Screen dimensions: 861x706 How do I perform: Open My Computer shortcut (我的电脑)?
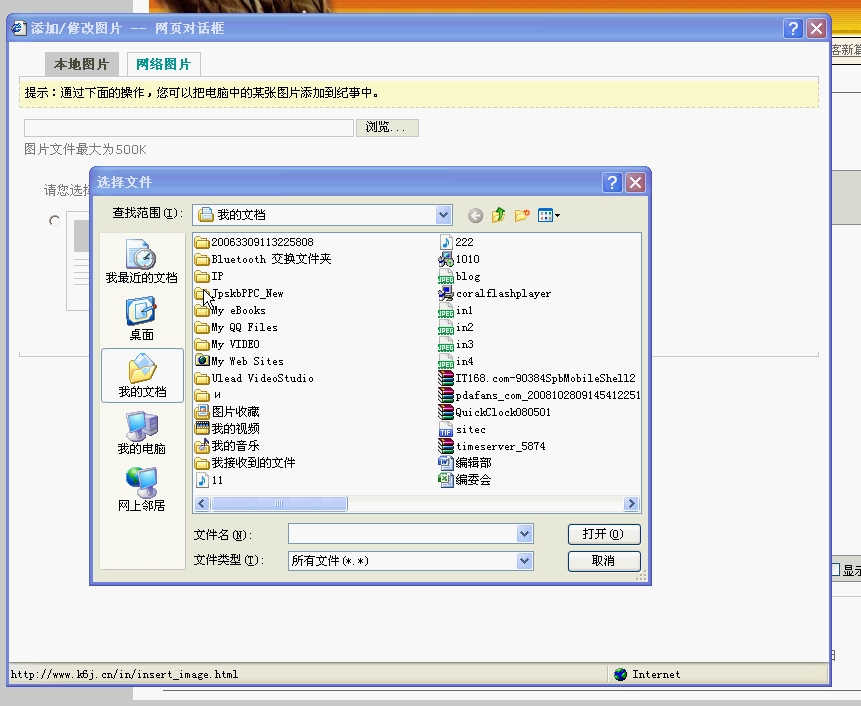tap(142, 433)
